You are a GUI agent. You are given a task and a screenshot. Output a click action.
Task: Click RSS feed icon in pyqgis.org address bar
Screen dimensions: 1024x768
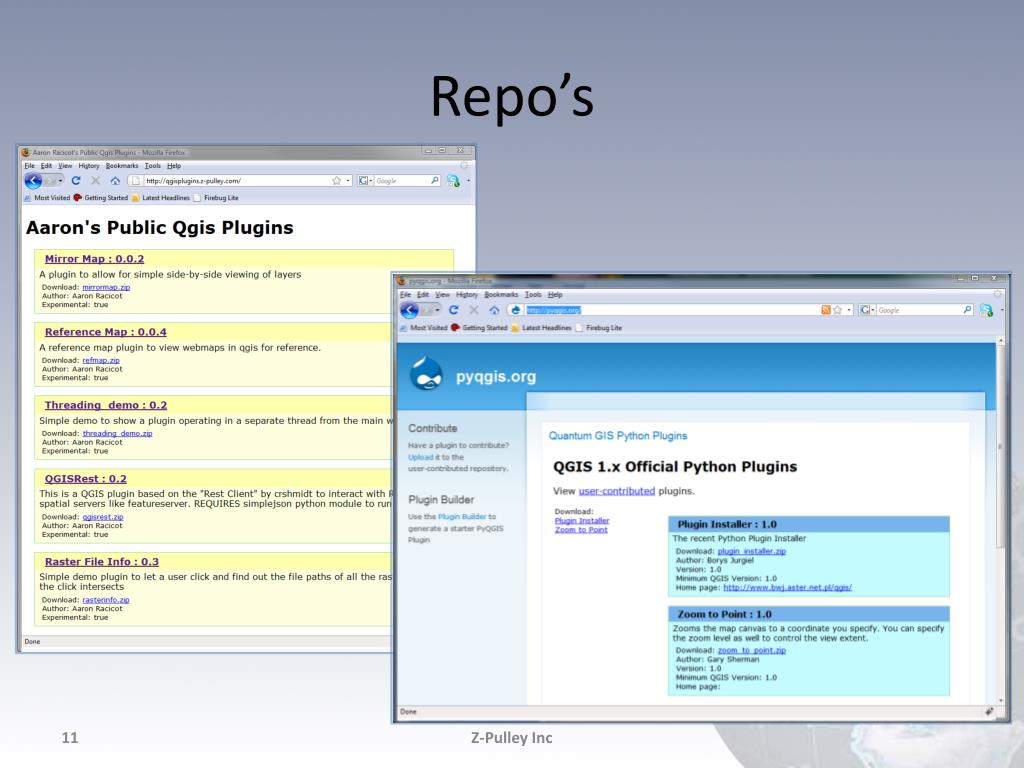(x=825, y=310)
